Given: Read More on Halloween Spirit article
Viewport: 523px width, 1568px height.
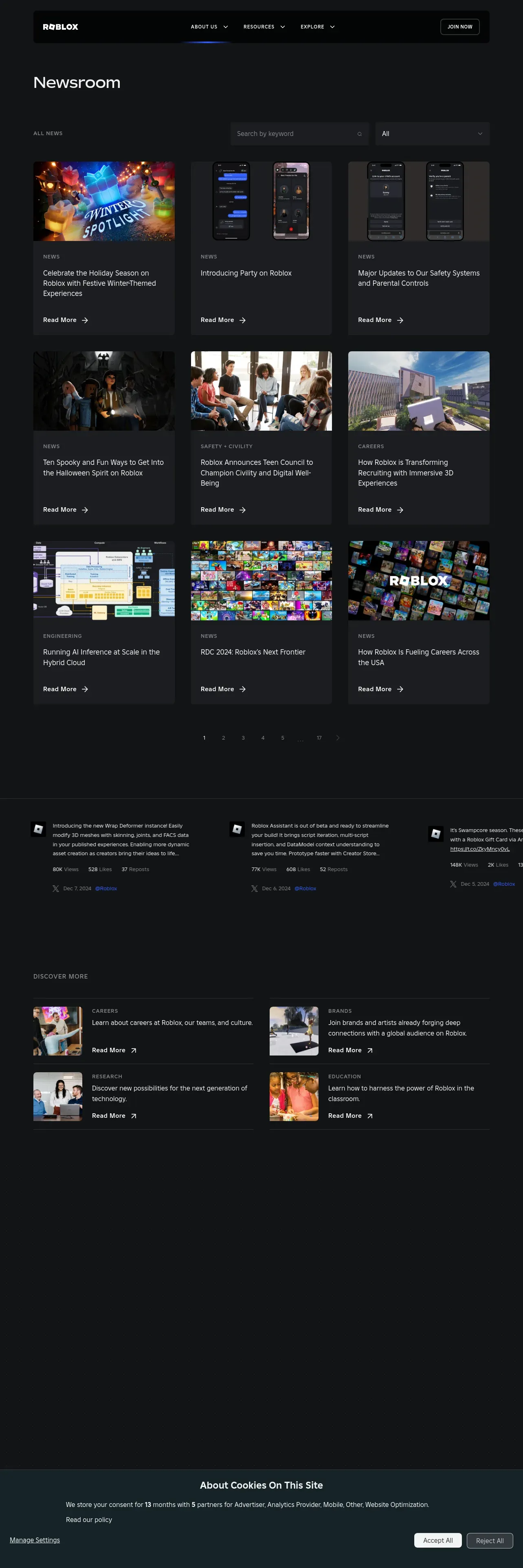Looking at the screenshot, I should click(x=59, y=510).
